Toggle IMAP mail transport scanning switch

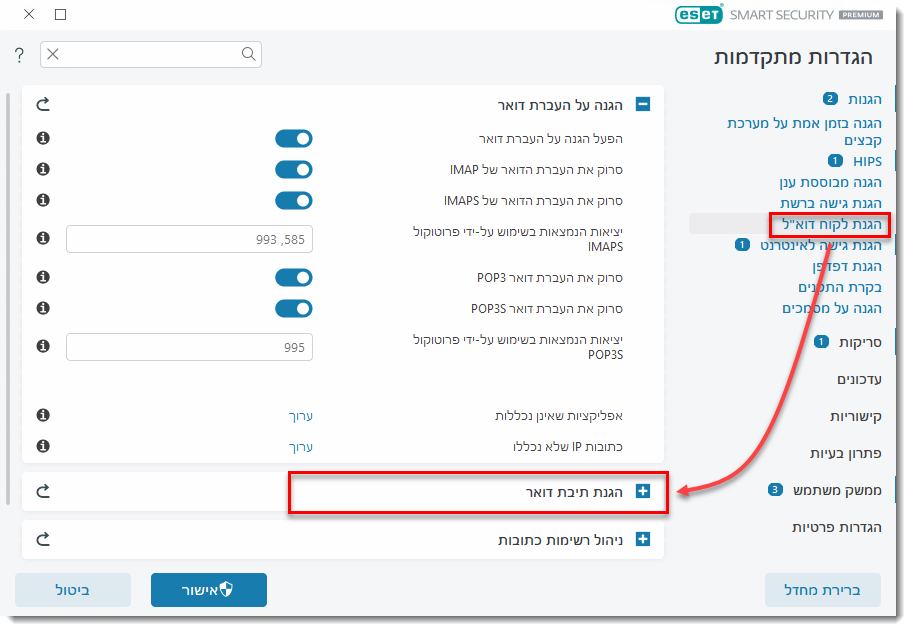[x=294, y=169]
